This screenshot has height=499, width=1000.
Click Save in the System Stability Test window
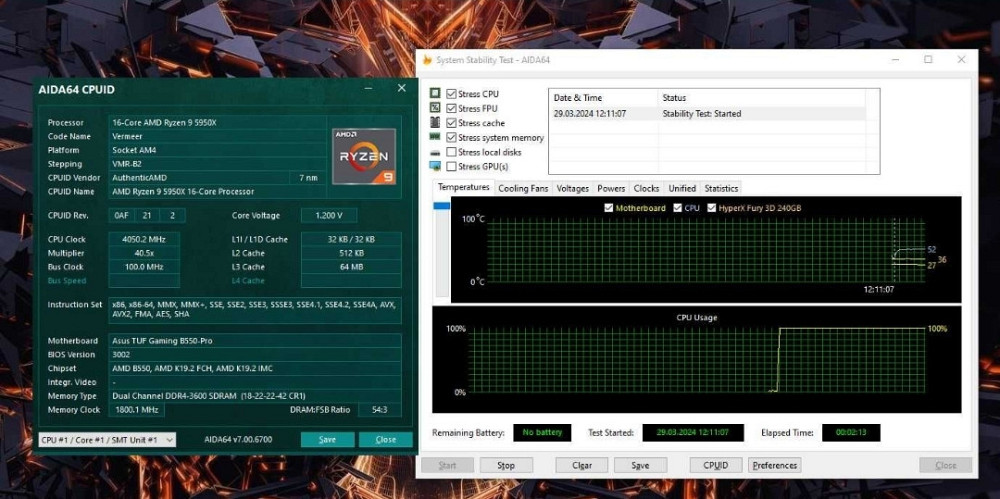640,465
